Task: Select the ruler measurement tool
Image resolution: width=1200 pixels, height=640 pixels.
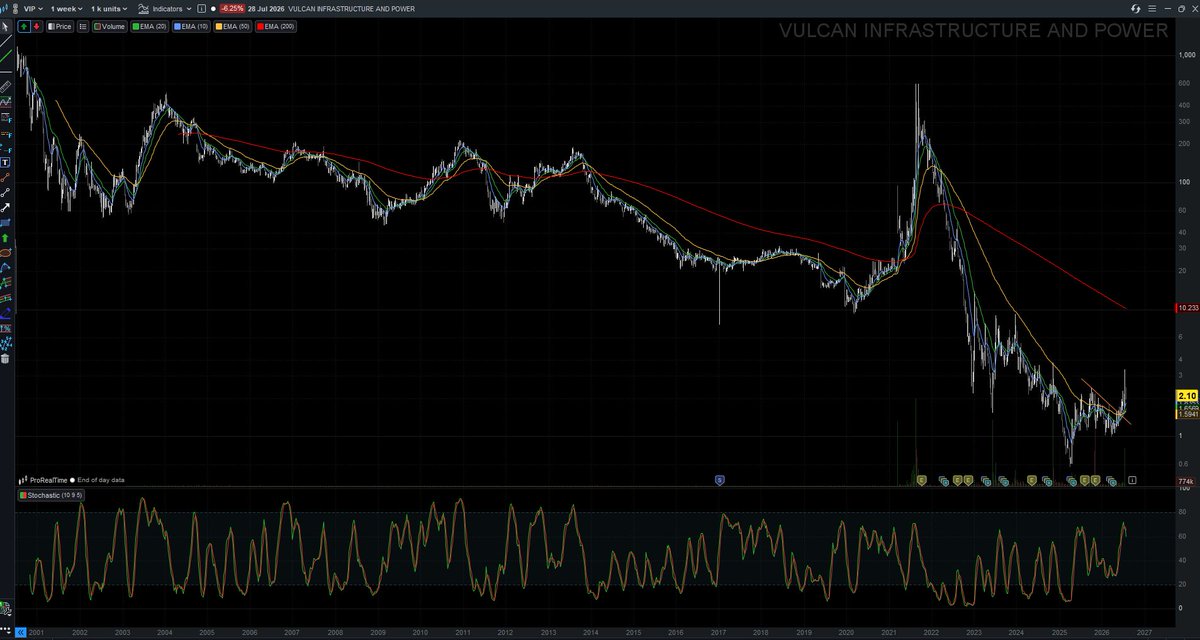Action: (x=6, y=86)
